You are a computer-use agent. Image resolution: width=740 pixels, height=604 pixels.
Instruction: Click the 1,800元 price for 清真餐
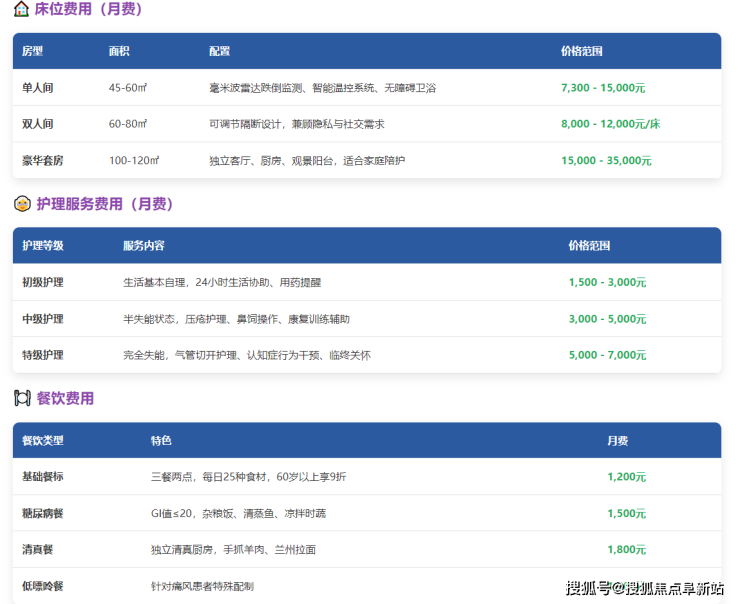point(626,549)
